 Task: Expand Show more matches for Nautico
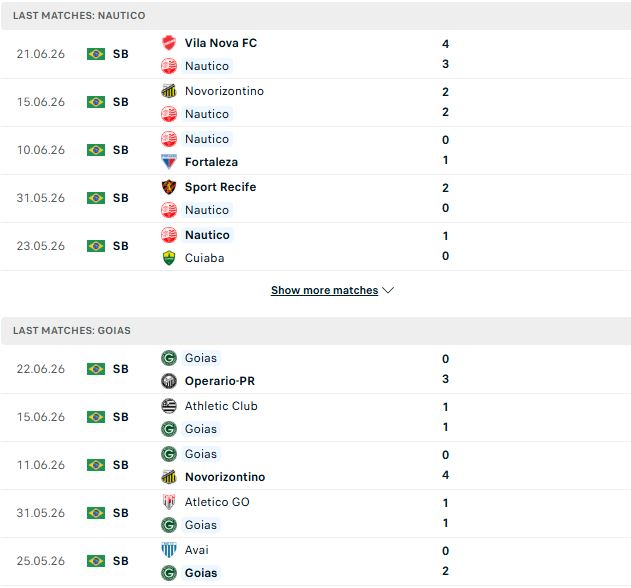click(324, 290)
